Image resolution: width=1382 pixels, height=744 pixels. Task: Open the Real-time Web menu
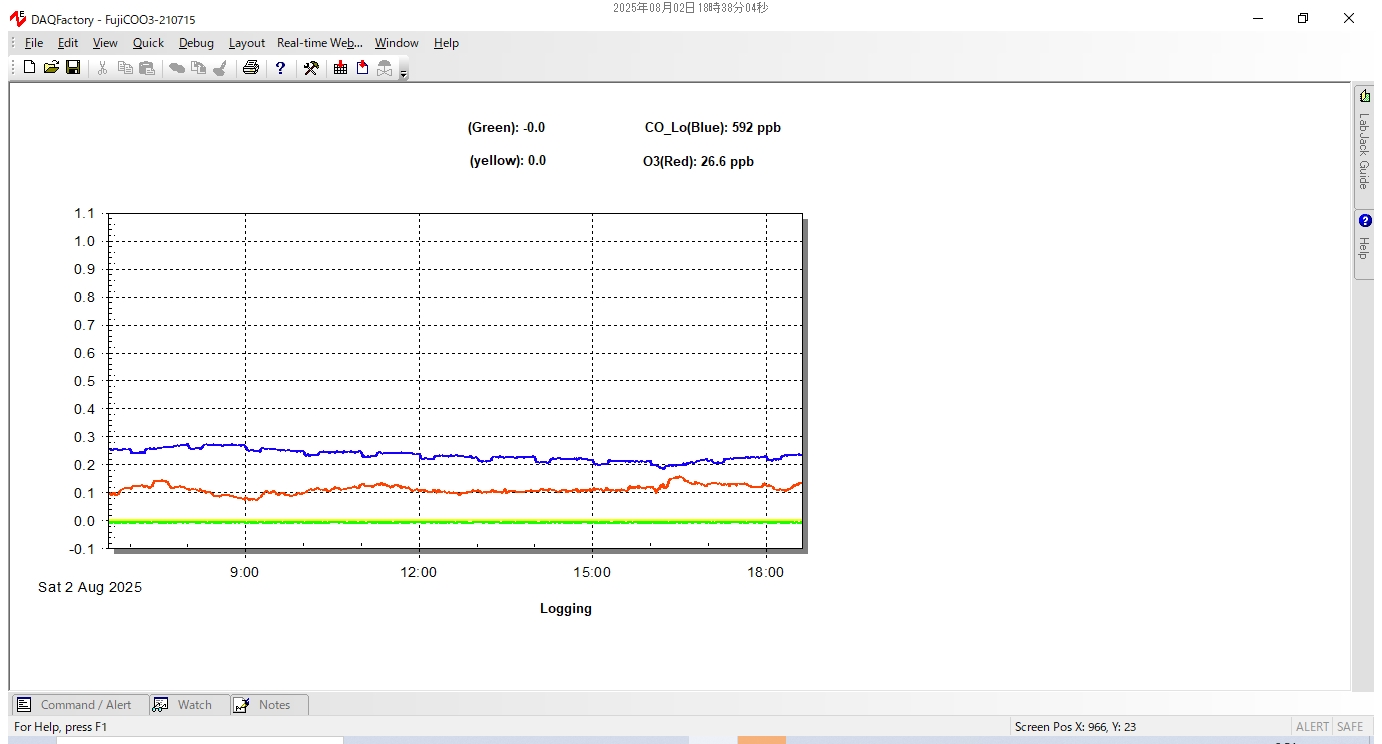[320, 43]
